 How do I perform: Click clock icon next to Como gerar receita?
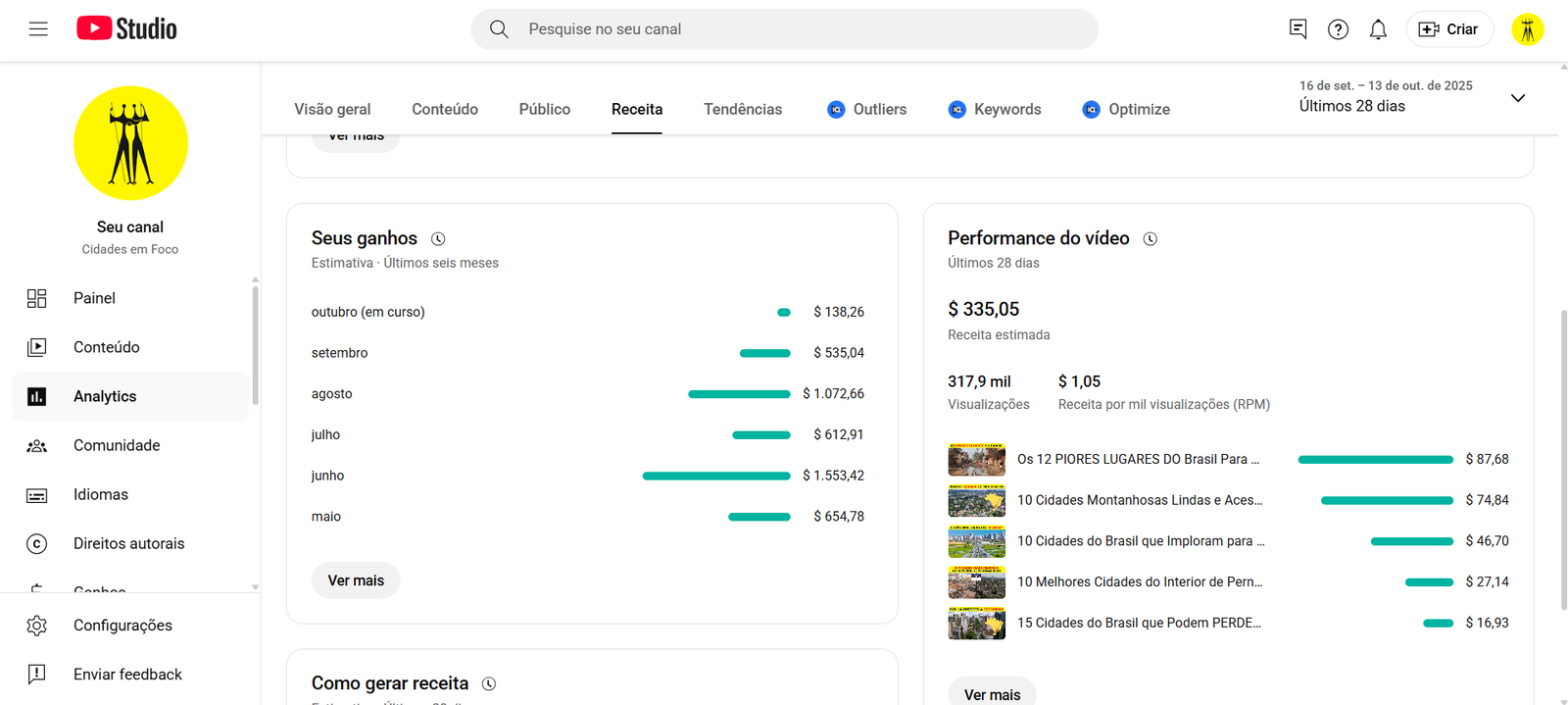(x=489, y=684)
